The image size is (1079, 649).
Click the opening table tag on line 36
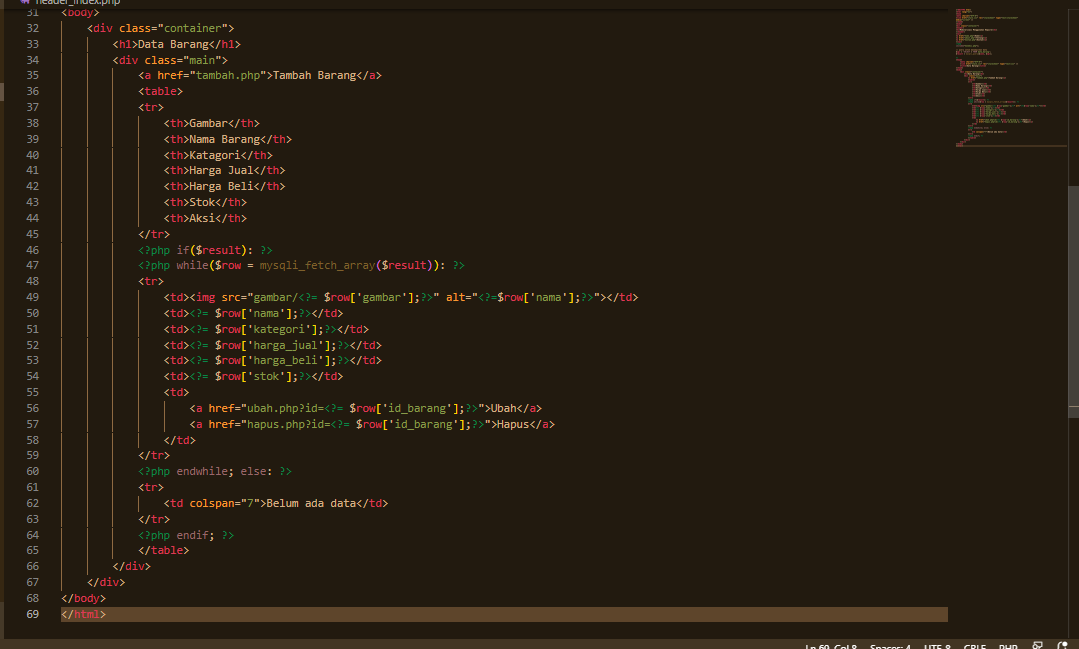pos(160,92)
